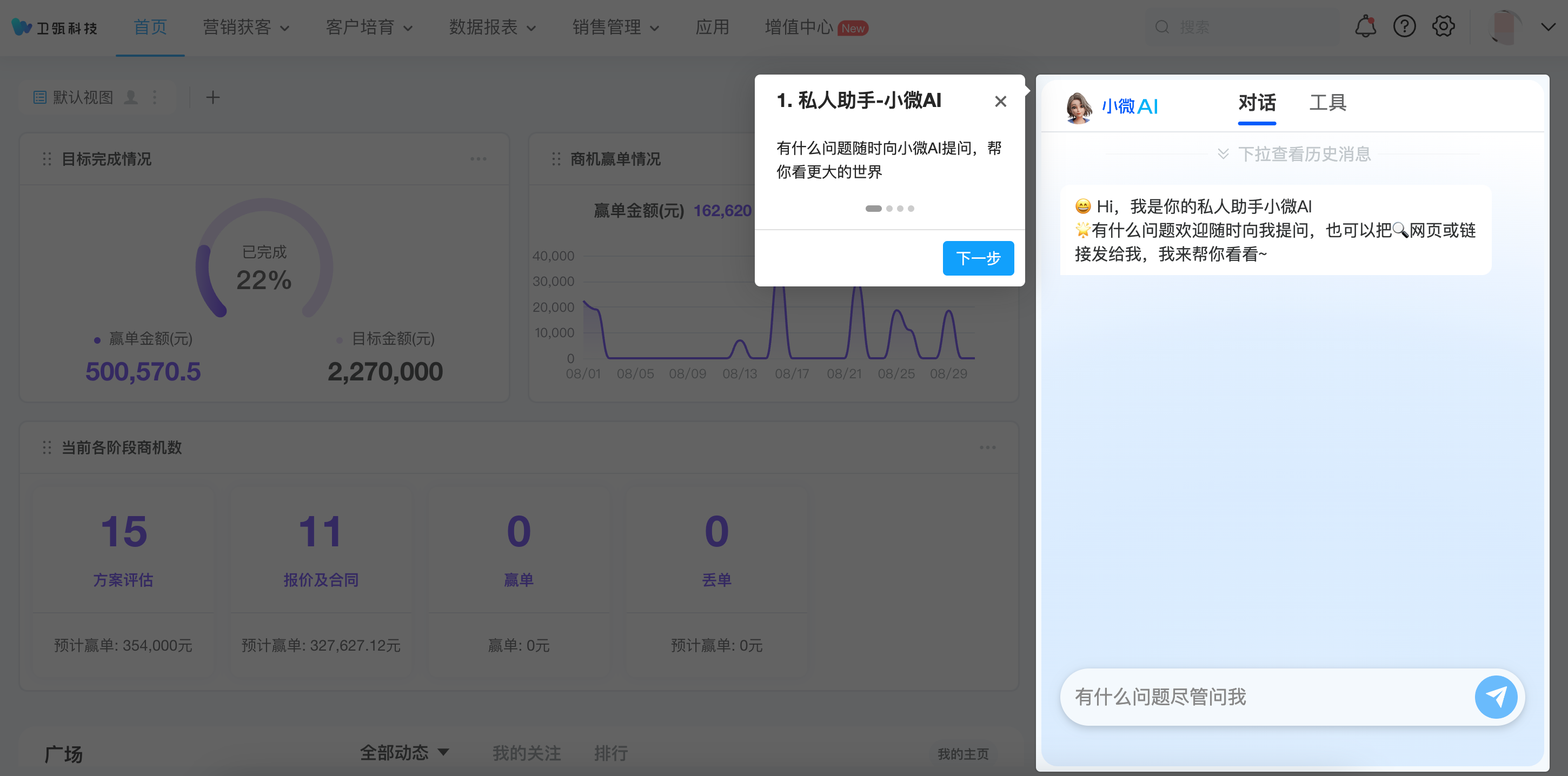The width and height of the screenshot is (1568, 776).
Task: Click the 赢单金额 legend dot
Action: coord(97,340)
